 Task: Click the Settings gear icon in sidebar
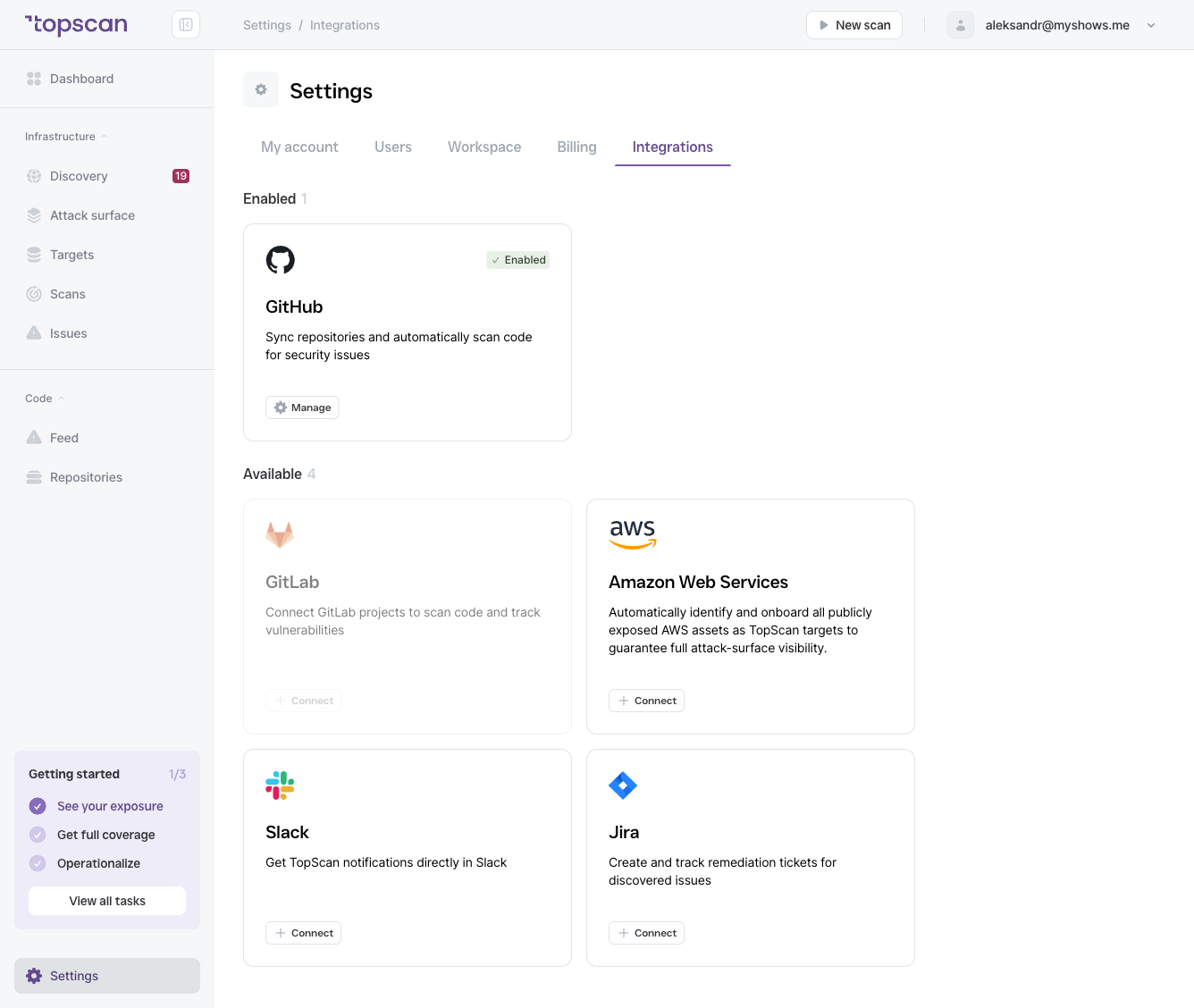[x=34, y=976]
